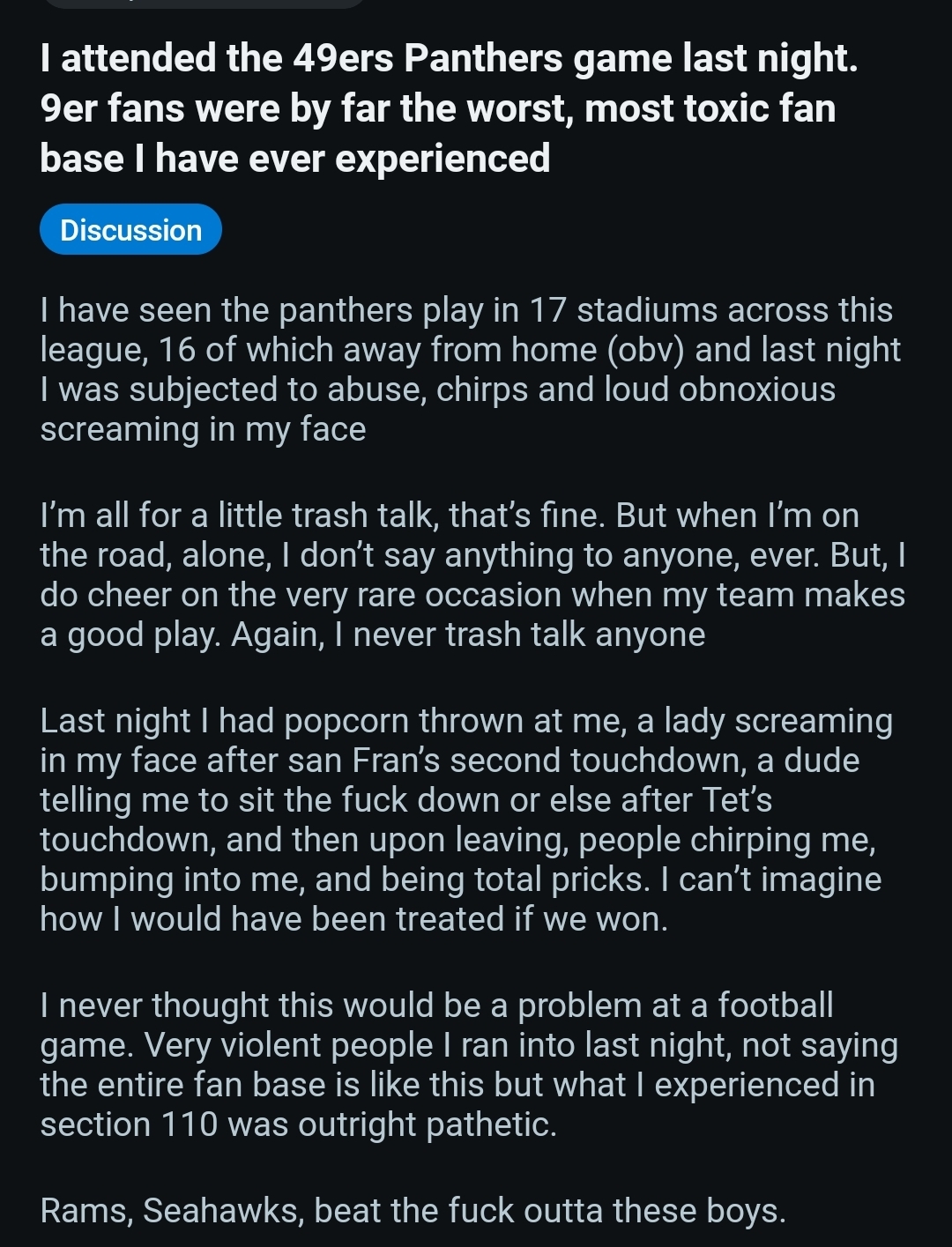Tap the paragraph starting "I have seen the panthers"

pos(467,369)
